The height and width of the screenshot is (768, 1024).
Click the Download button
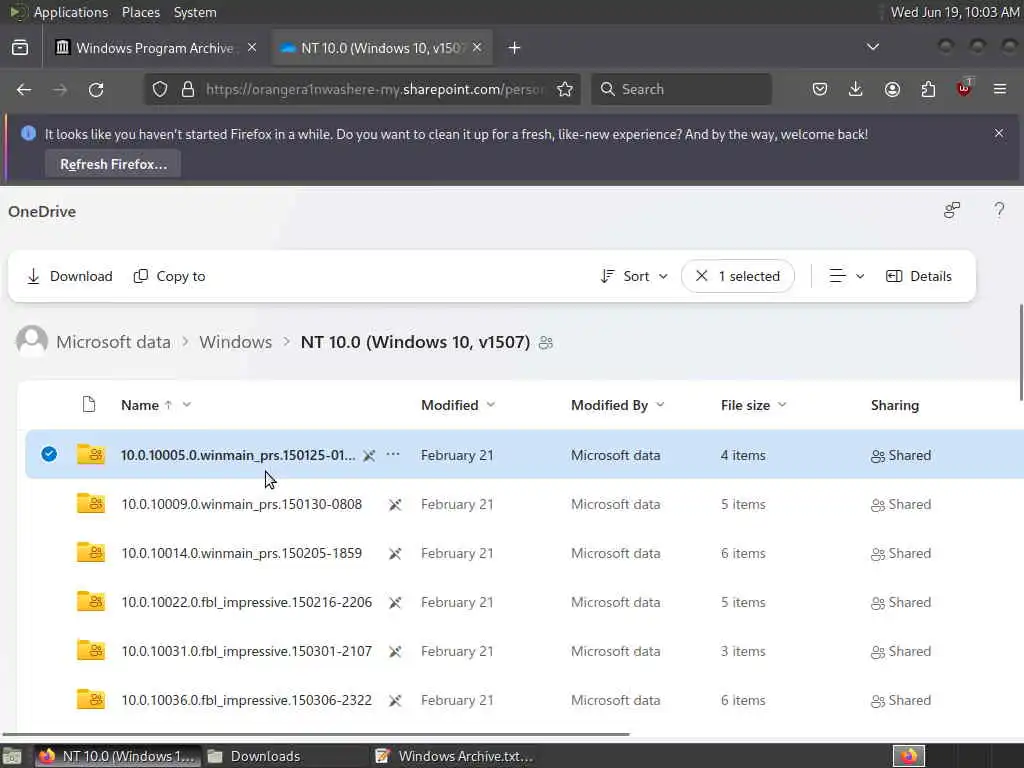tap(70, 276)
